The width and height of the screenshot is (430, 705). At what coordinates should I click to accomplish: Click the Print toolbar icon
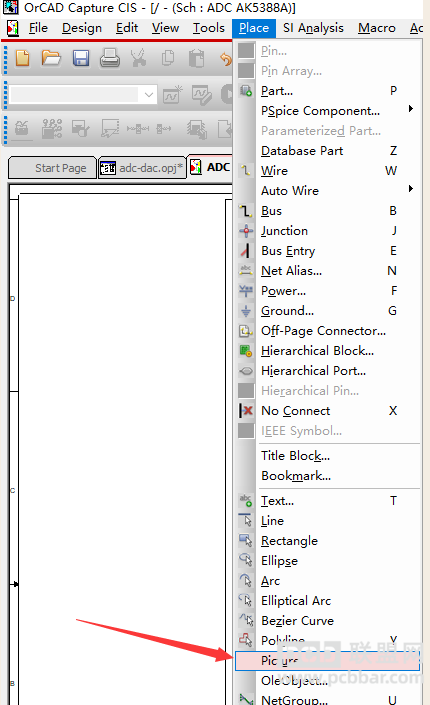(x=110, y=58)
